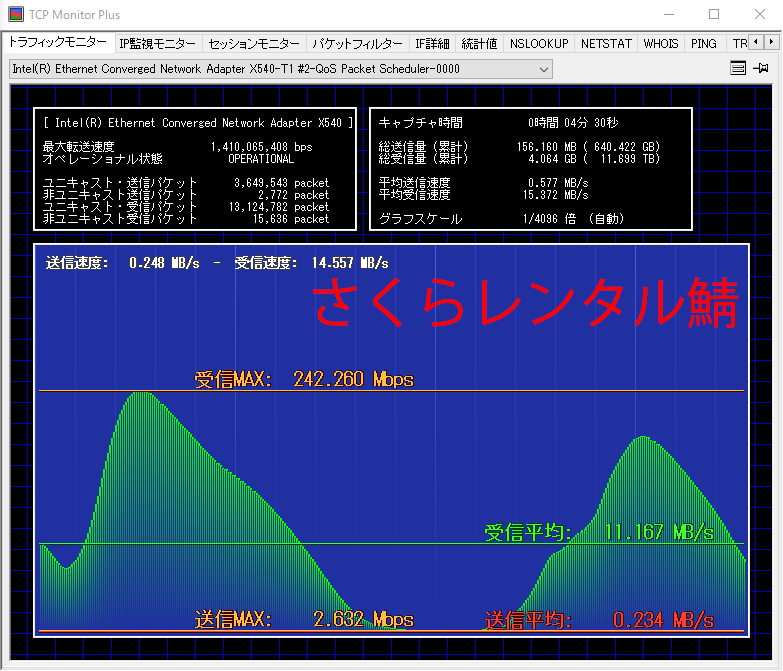Select the WHOIS tab
Image resolution: width=783 pixels, height=671 pixels.
point(661,44)
